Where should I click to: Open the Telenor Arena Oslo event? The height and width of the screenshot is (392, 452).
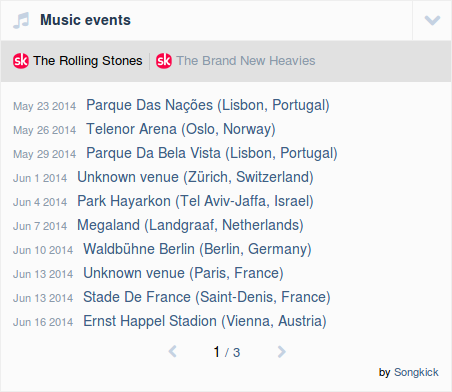[x=181, y=129]
